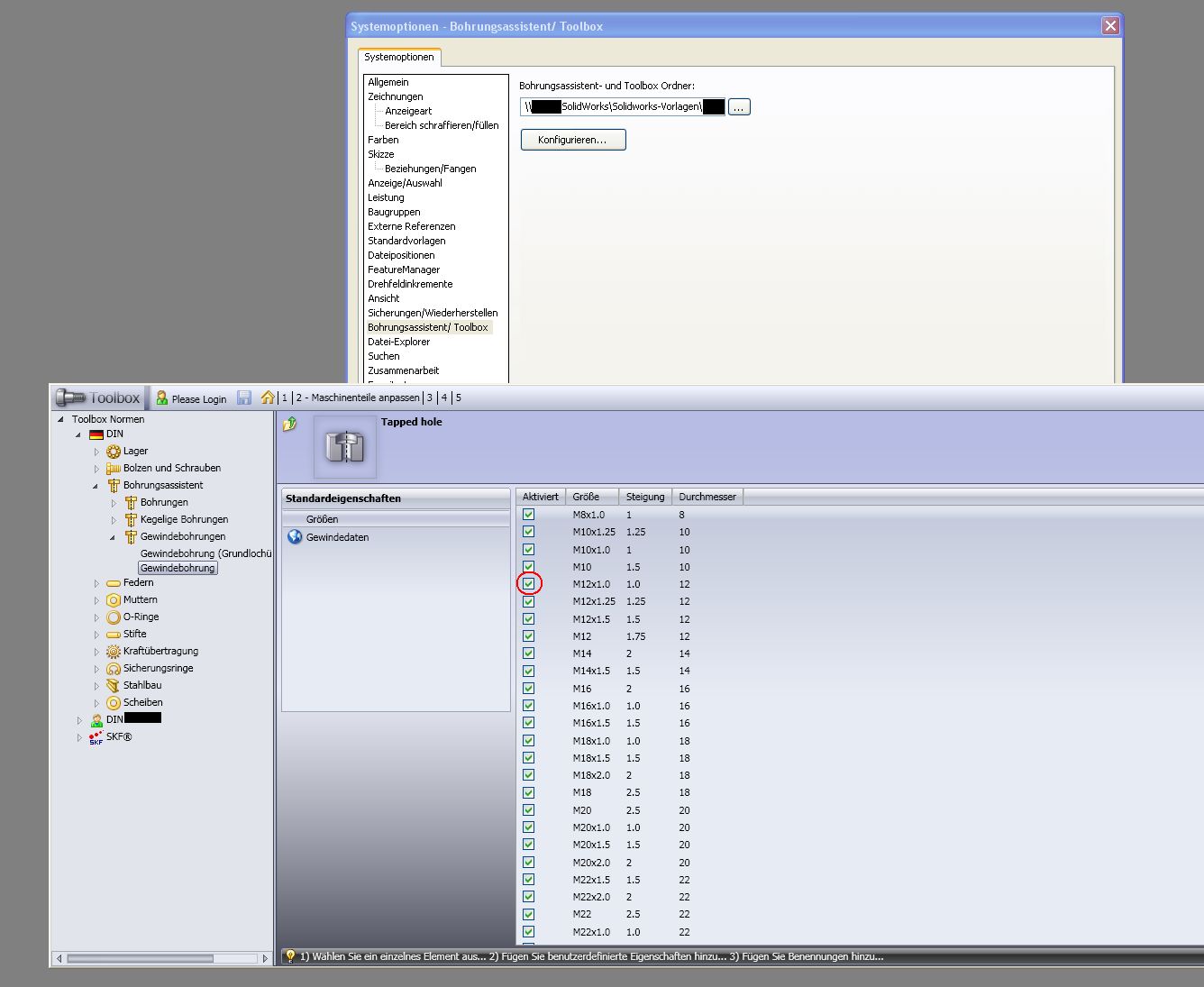The image size is (1204, 987).
Task: Open the Systemoptionen tab
Action: pyautogui.click(x=399, y=57)
